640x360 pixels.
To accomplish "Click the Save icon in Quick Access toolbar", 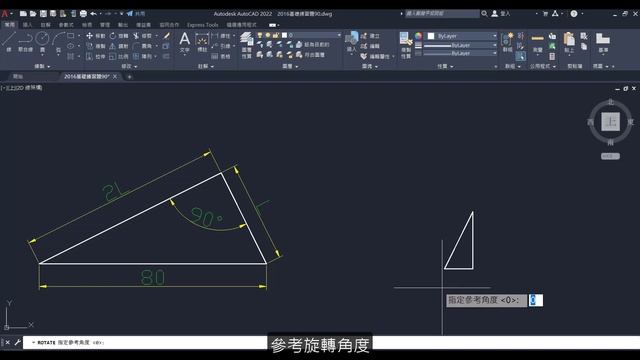I will (x=43, y=13).
